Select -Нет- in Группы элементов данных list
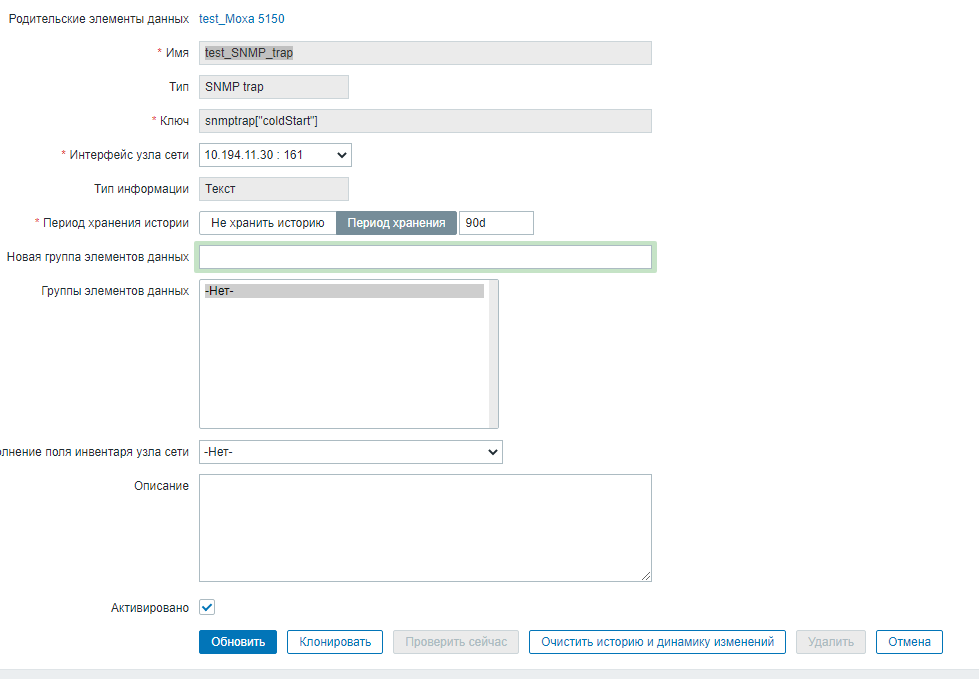This screenshot has height=679, width=979. (343, 291)
